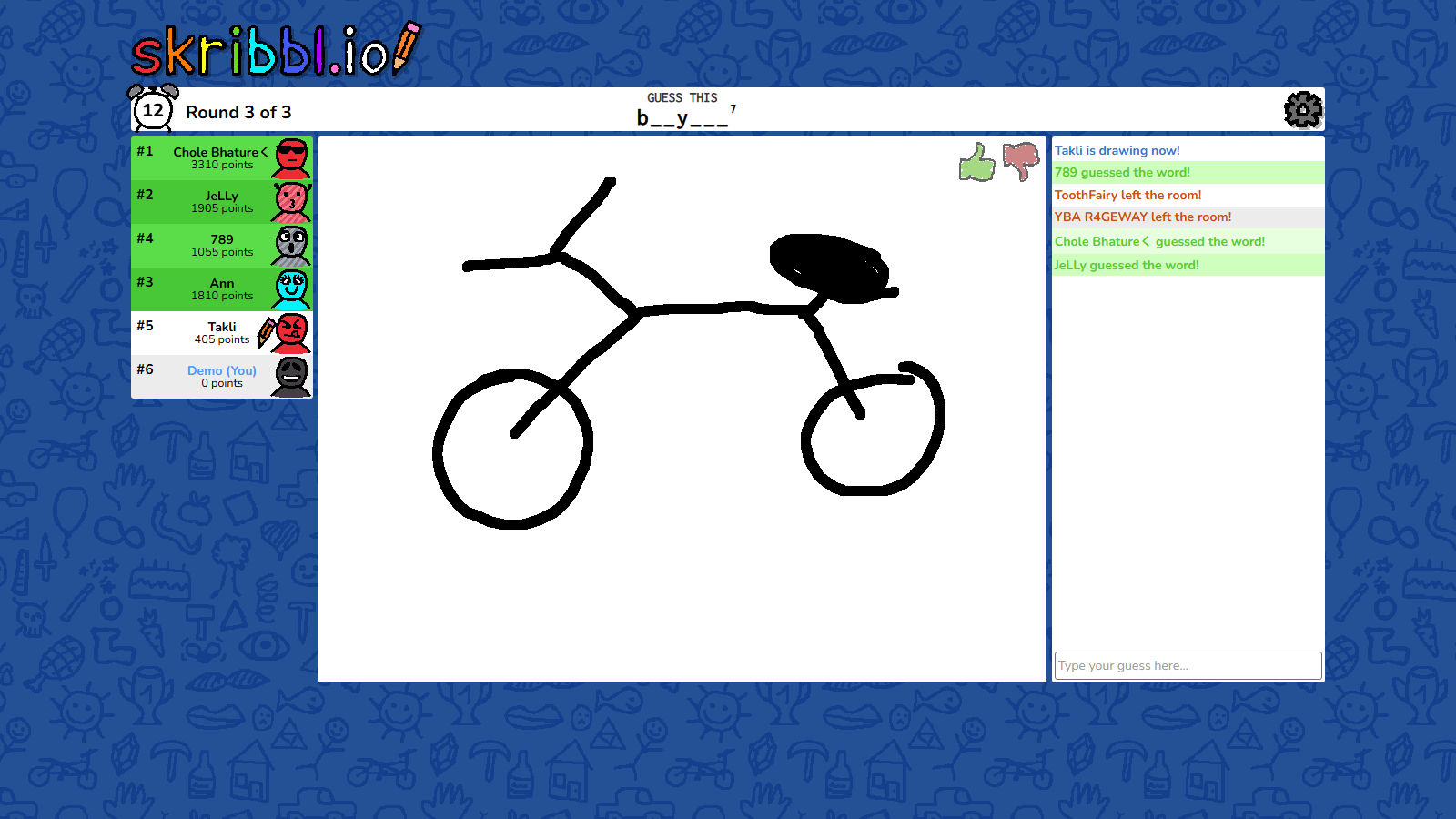
Task: Click Takli's red avatar
Action: click(292, 333)
